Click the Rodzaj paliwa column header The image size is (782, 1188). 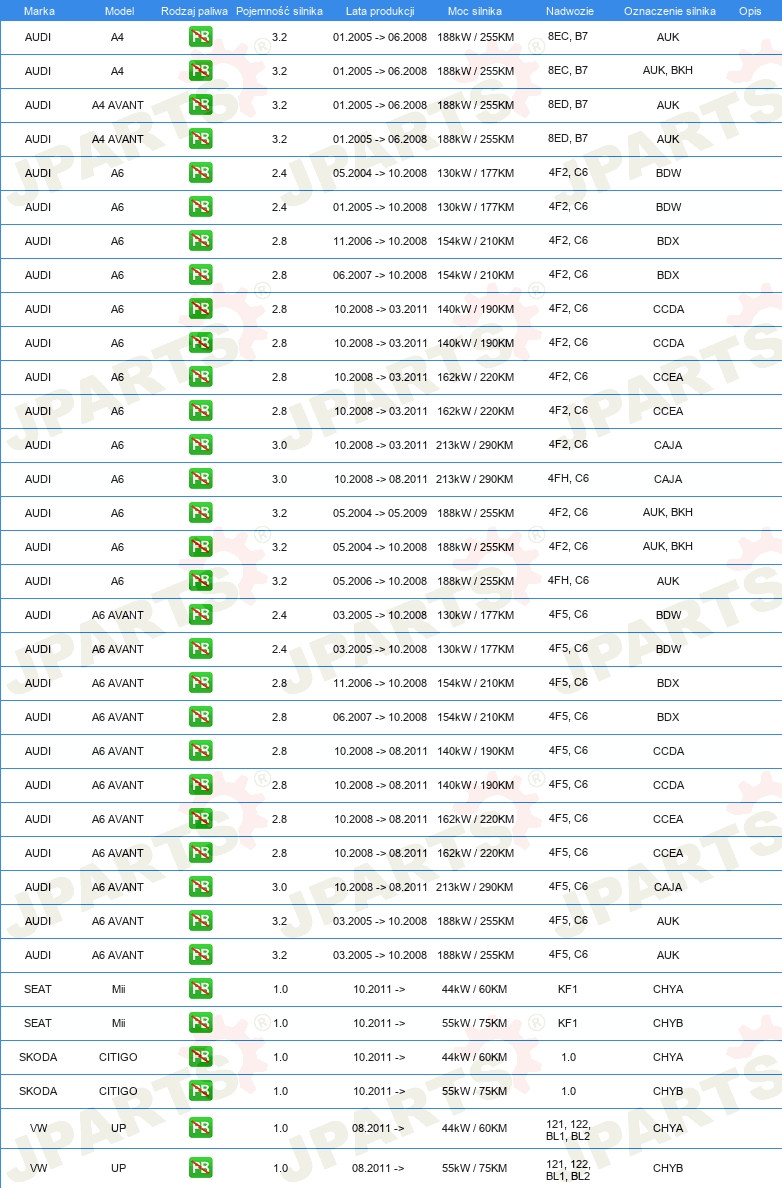(194, 11)
